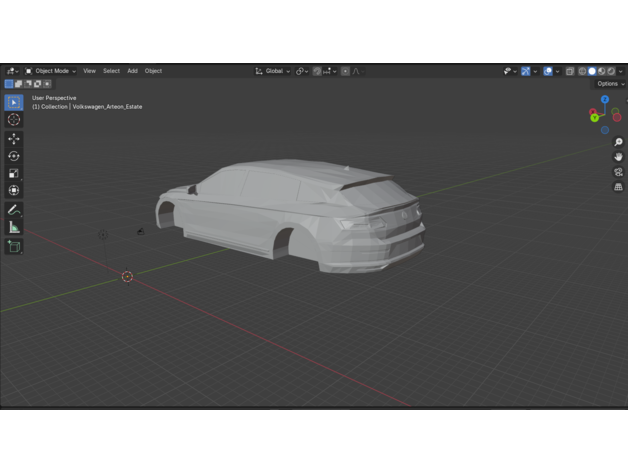Pick the Transform tool
The width and height of the screenshot is (628, 472).
point(14,190)
